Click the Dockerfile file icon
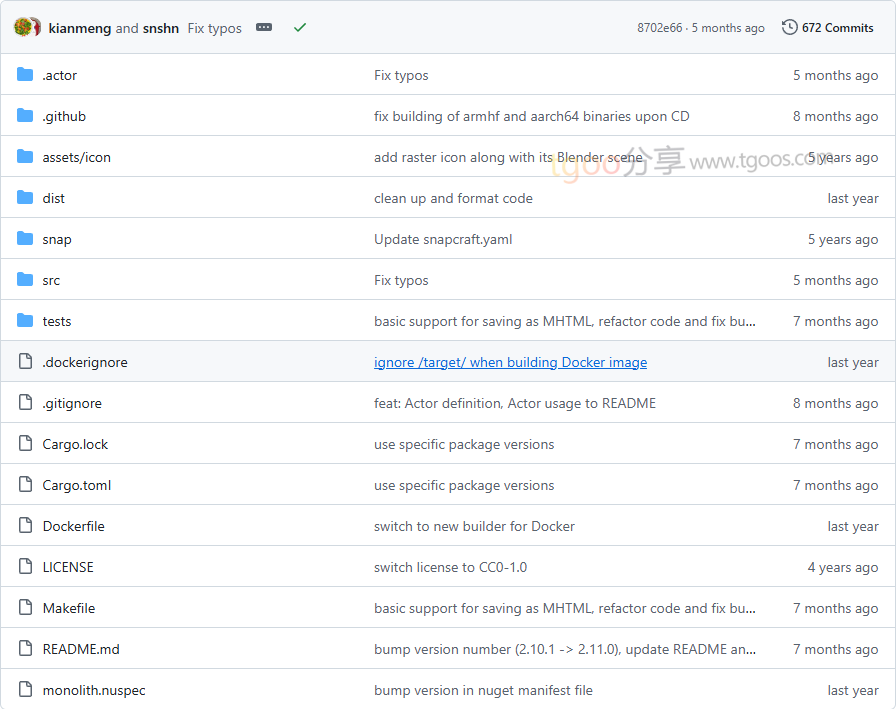Image resolution: width=896 pixels, height=710 pixels. point(25,526)
